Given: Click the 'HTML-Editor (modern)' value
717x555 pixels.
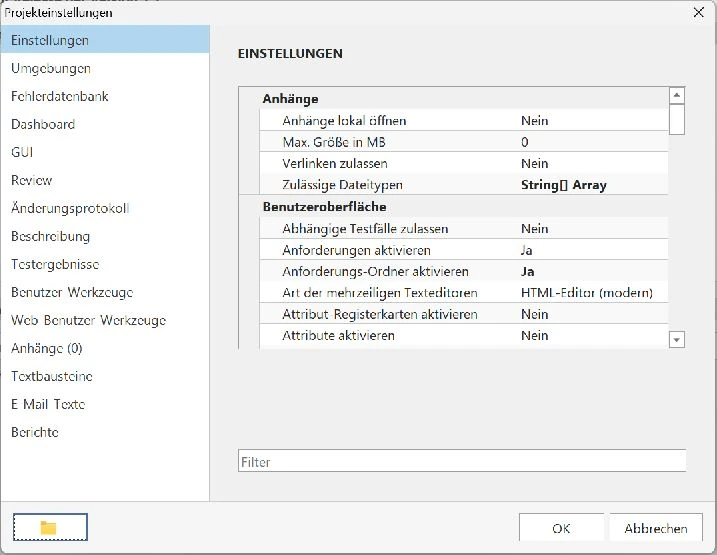Looking at the screenshot, I should [587, 293].
